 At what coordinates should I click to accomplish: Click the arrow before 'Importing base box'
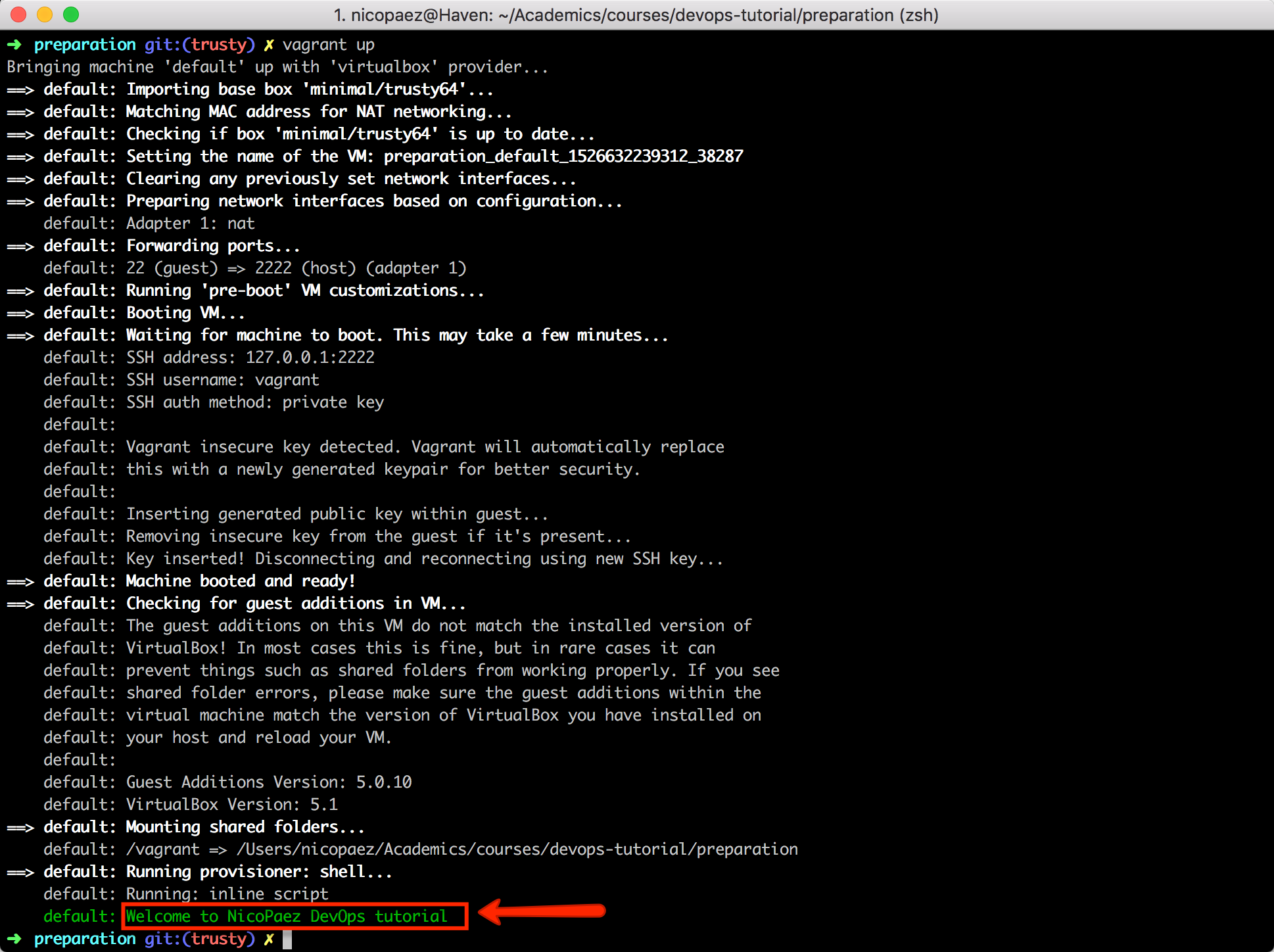click(x=20, y=90)
